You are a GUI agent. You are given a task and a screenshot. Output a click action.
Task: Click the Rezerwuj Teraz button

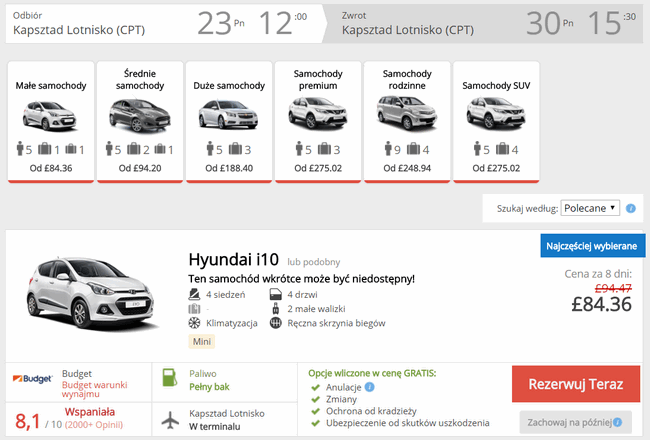(576, 384)
